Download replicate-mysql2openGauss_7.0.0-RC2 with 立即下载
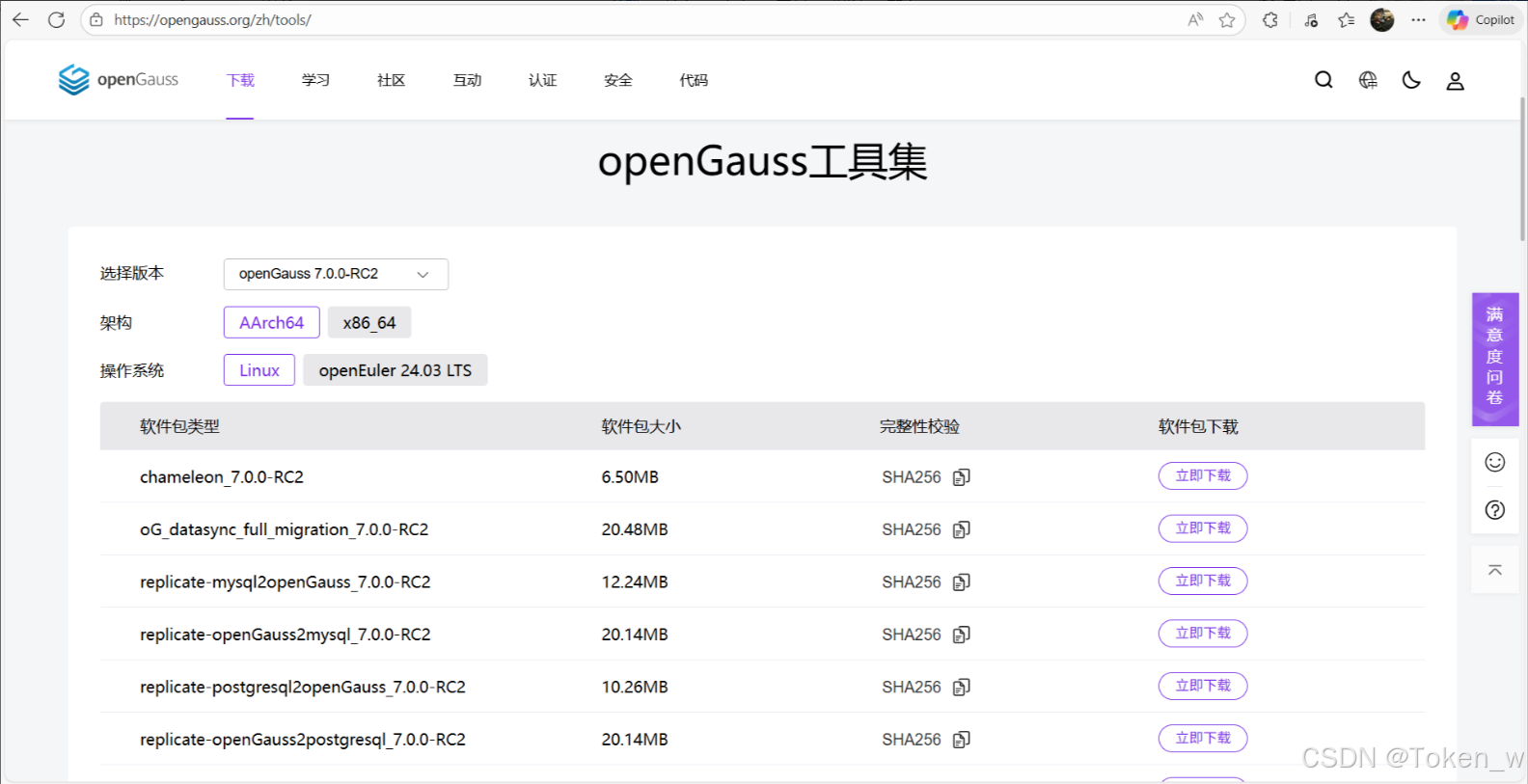This screenshot has height=784, width=1528. pos(1203,581)
